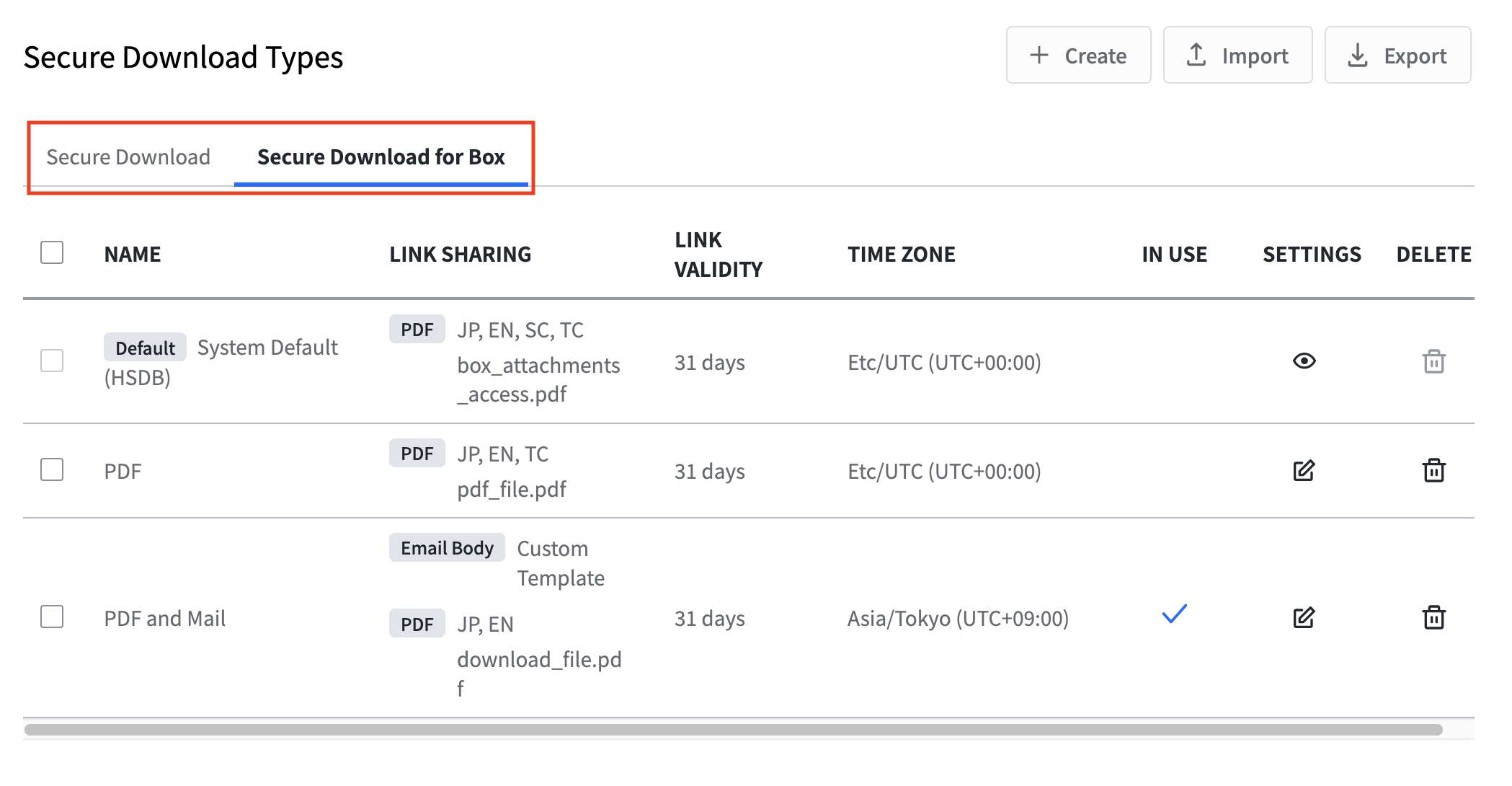Click the PDF name cell in second row
The width and height of the screenshot is (1512, 786).
tap(123, 471)
